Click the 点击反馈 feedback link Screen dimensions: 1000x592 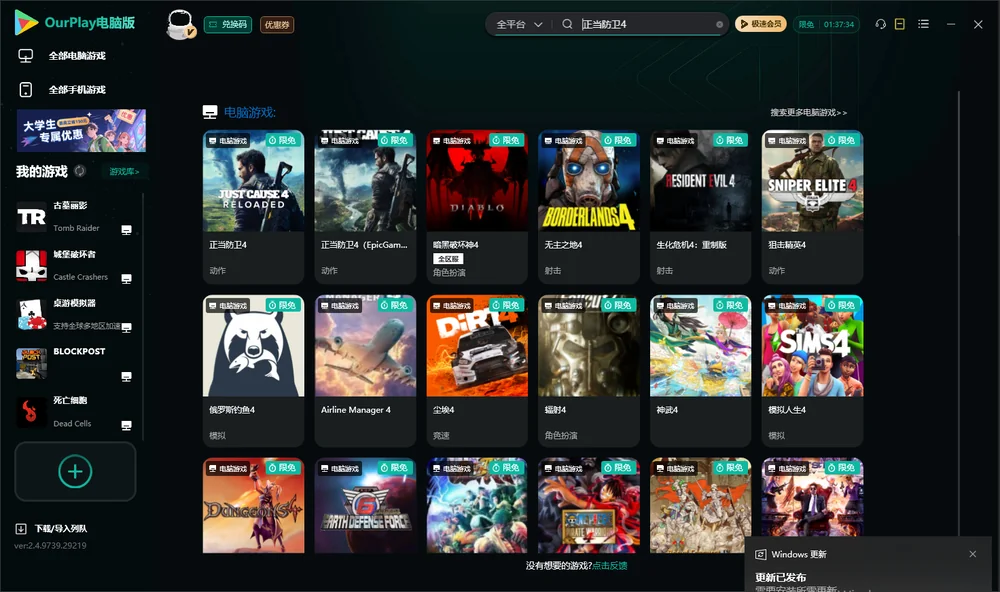(610, 565)
